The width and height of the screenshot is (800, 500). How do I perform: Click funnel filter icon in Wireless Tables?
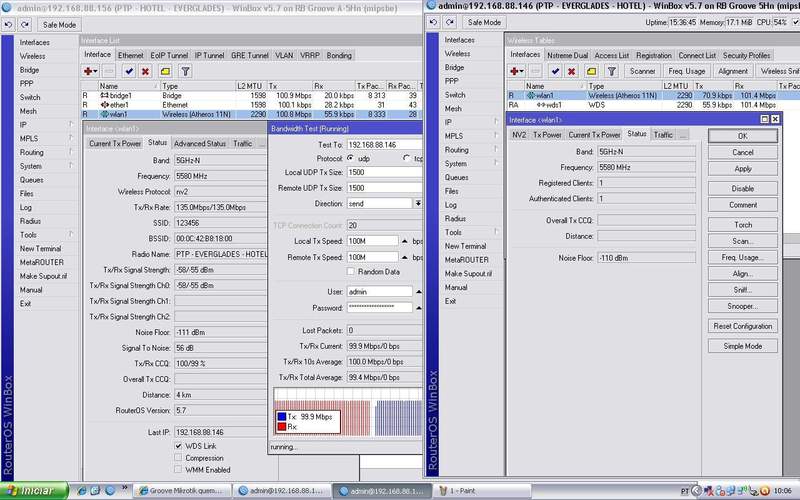pyautogui.click(x=612, y=71)
